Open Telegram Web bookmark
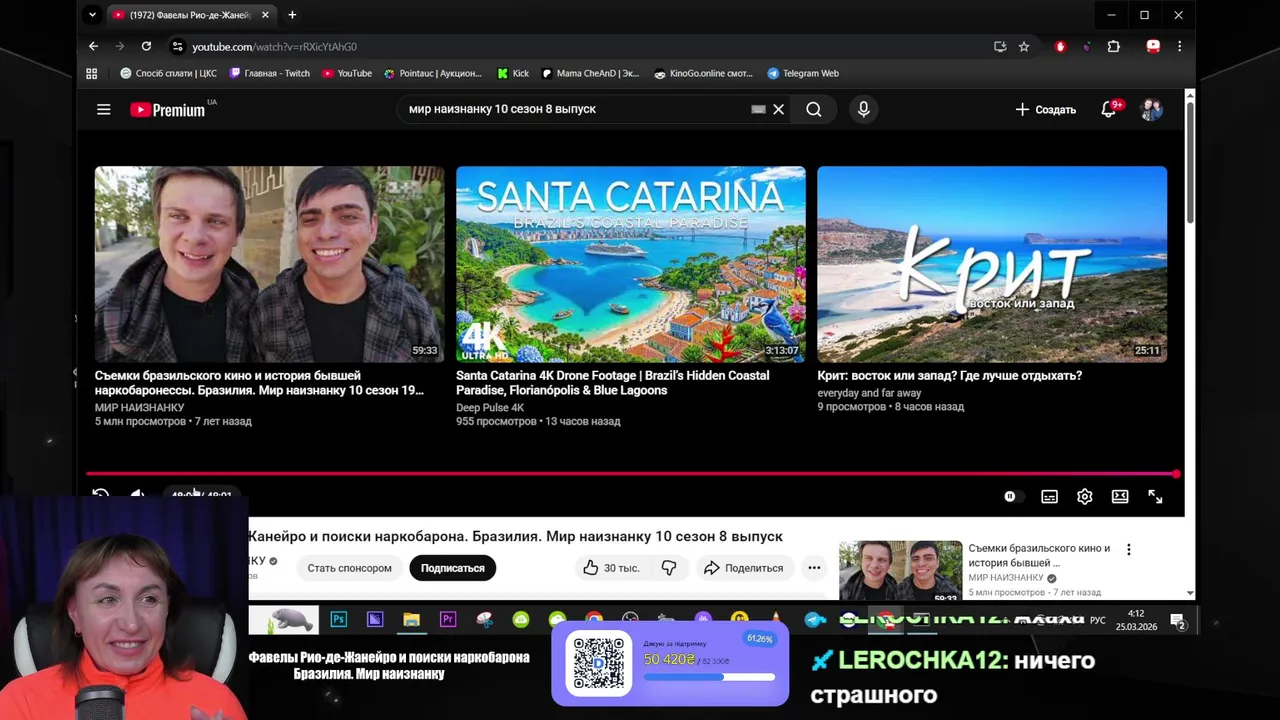Viewport: 1280px width, 720px height. (803, 73)
